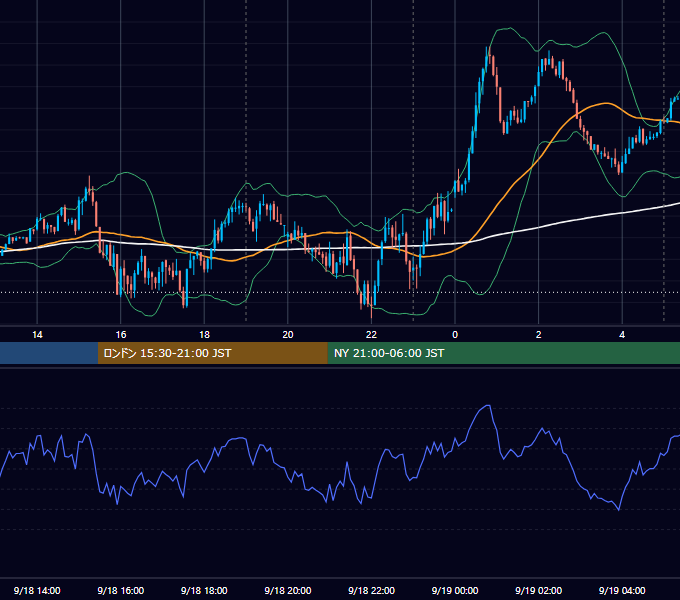Click the hour label 18 on price chart axis

tap(204, 335)
